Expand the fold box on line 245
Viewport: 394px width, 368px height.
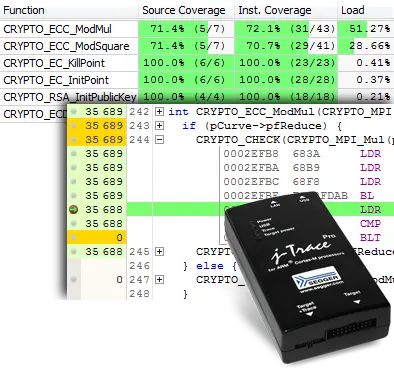point(160,252)
